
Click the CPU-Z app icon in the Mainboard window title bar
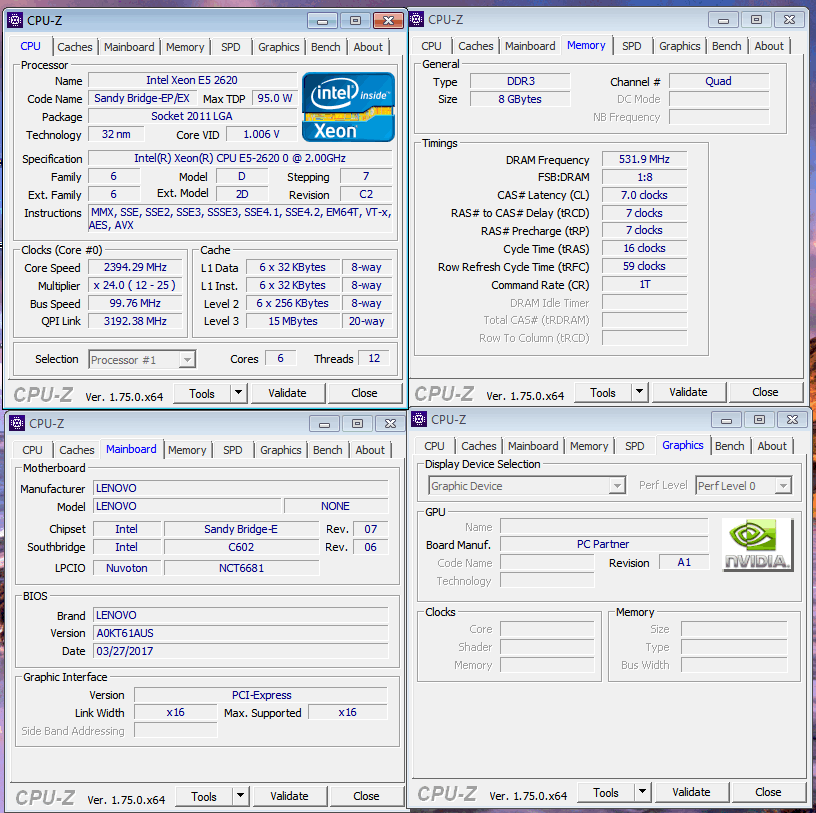(17, 423)
